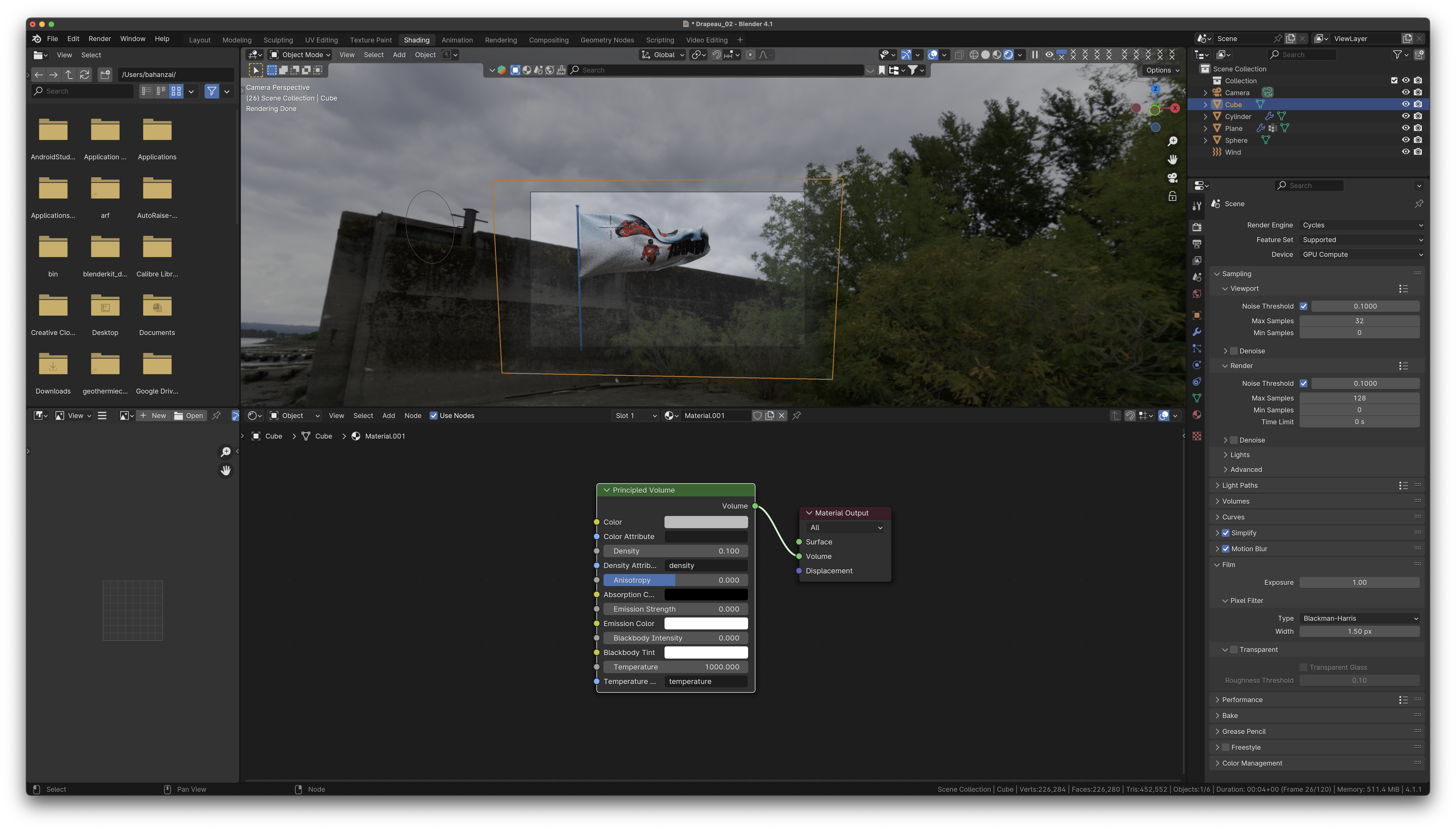1456x830 pixels.
Task: Open the Object Data properties tab
Action: pos(1197,398)
